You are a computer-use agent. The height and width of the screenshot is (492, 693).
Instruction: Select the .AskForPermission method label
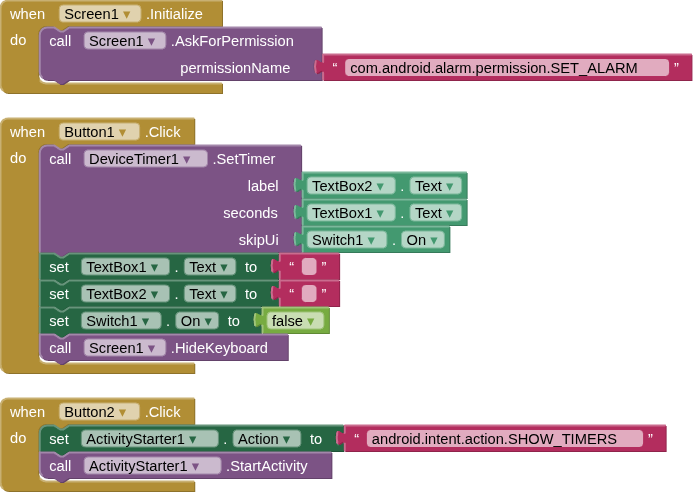232,41
